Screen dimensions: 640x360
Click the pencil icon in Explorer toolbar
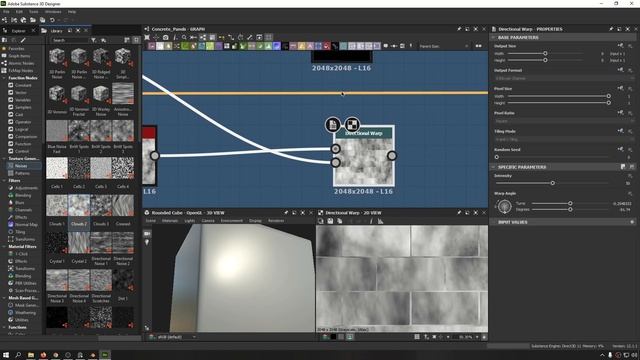23,40
